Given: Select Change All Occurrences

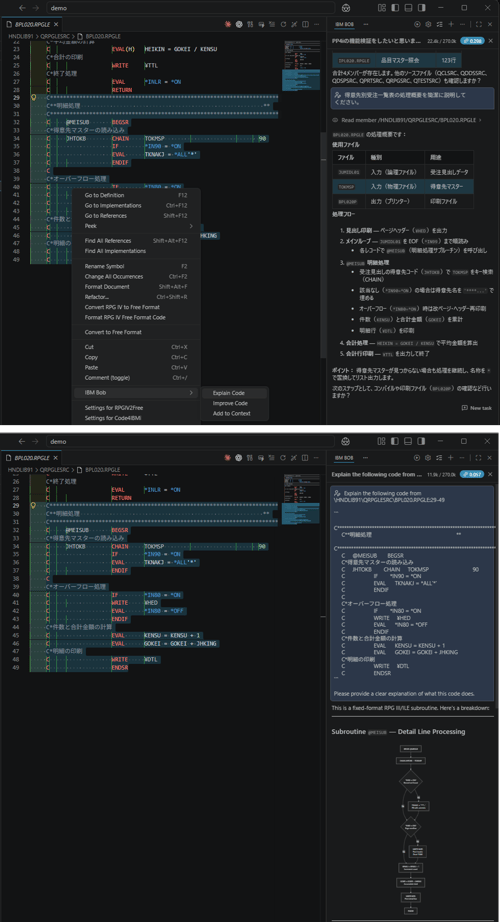Looking at the screenshot, I should [136, 276].
